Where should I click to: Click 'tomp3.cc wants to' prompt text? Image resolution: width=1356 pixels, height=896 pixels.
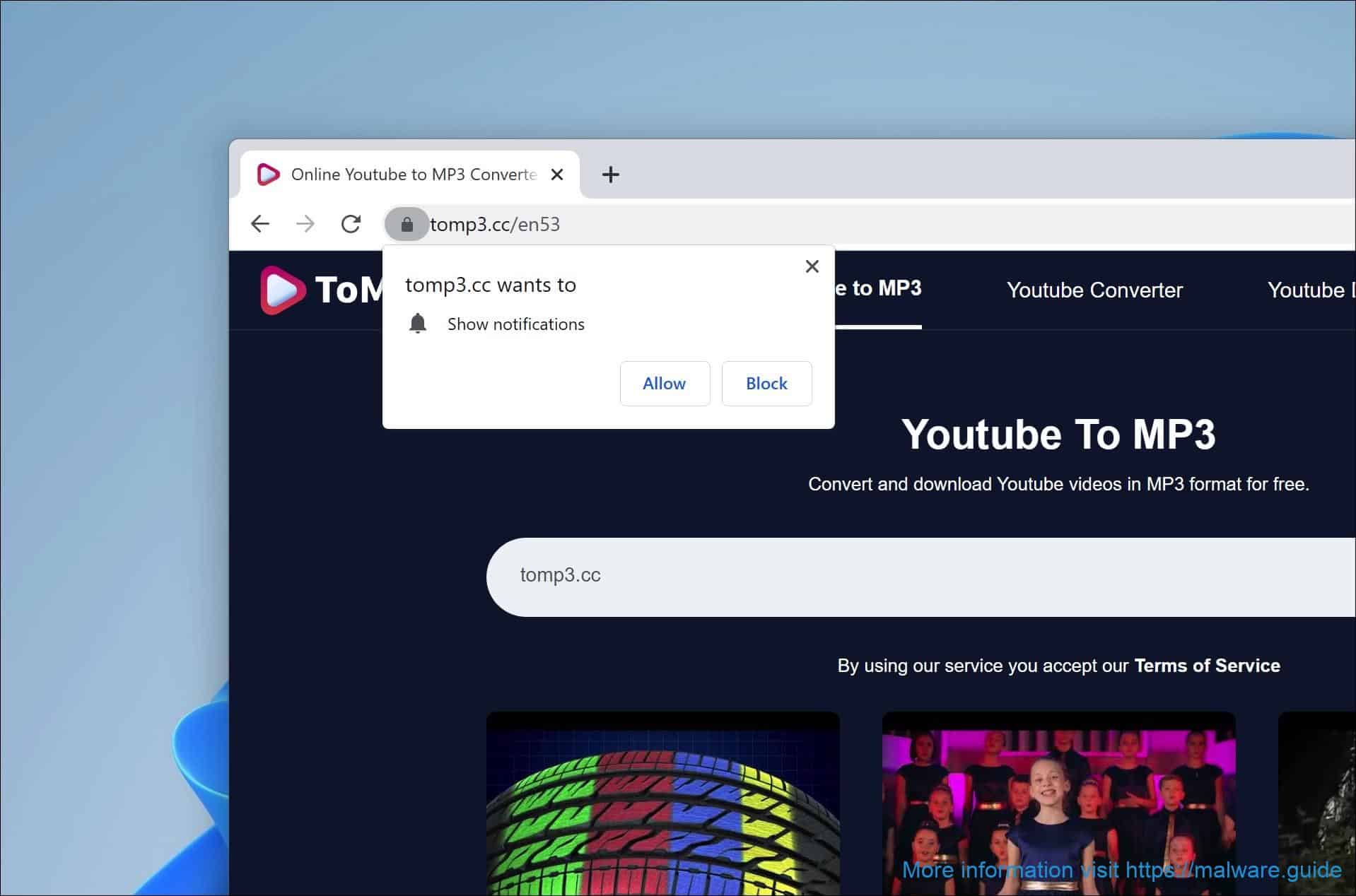pos(491,285)
